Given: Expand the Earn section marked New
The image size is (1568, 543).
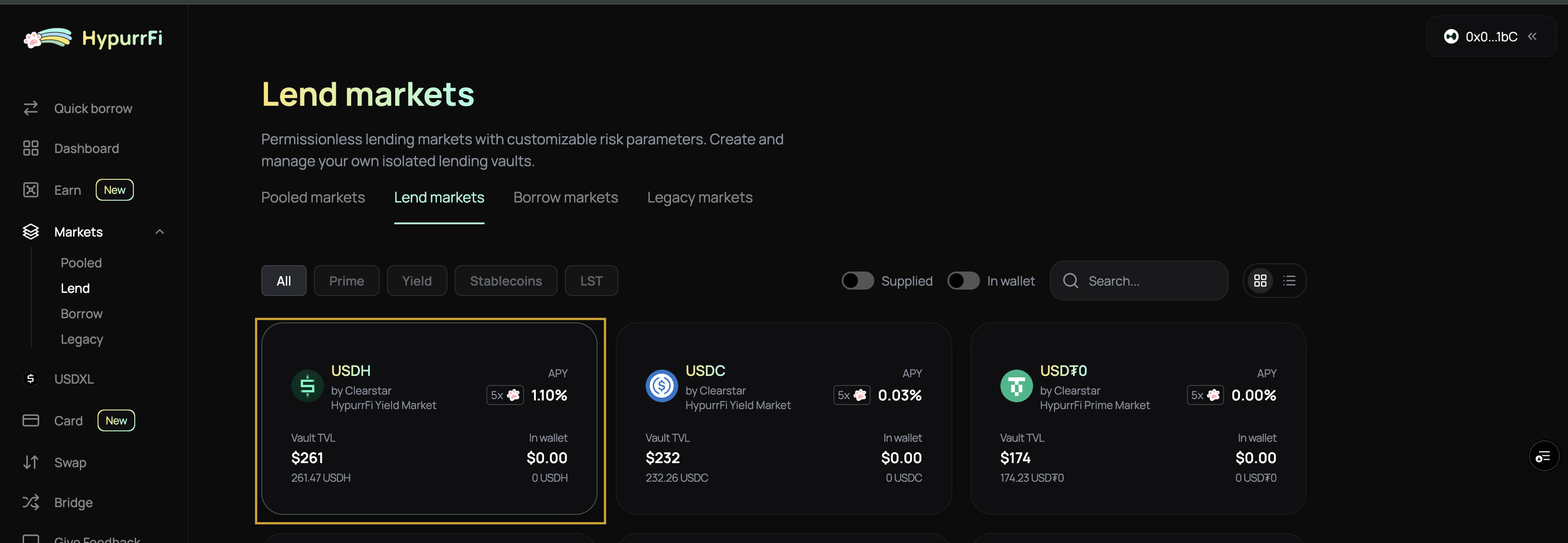Looking at the screenshot, I should [68, 189].
